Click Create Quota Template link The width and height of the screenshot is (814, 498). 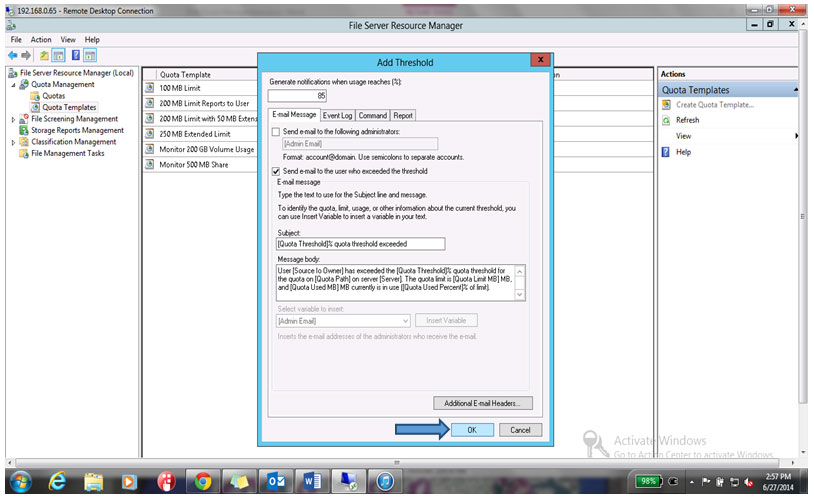(714, 105)
